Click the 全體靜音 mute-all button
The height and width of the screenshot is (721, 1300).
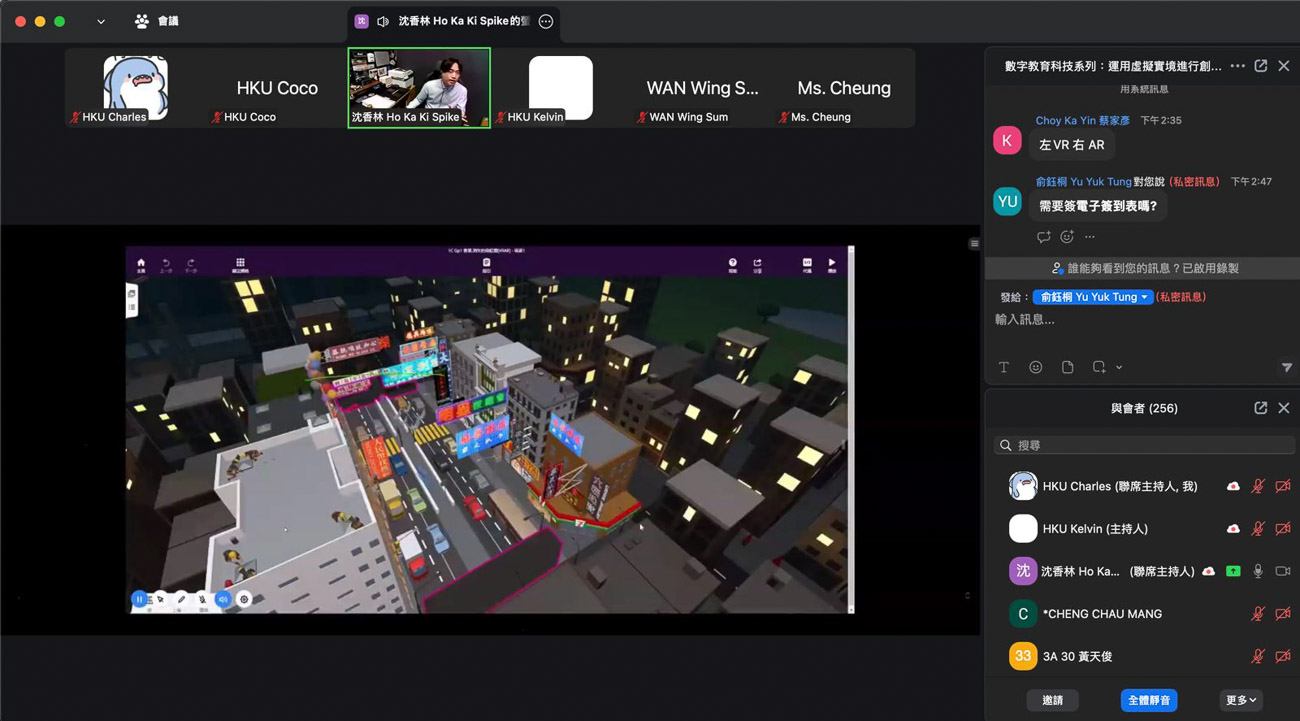1148,700
